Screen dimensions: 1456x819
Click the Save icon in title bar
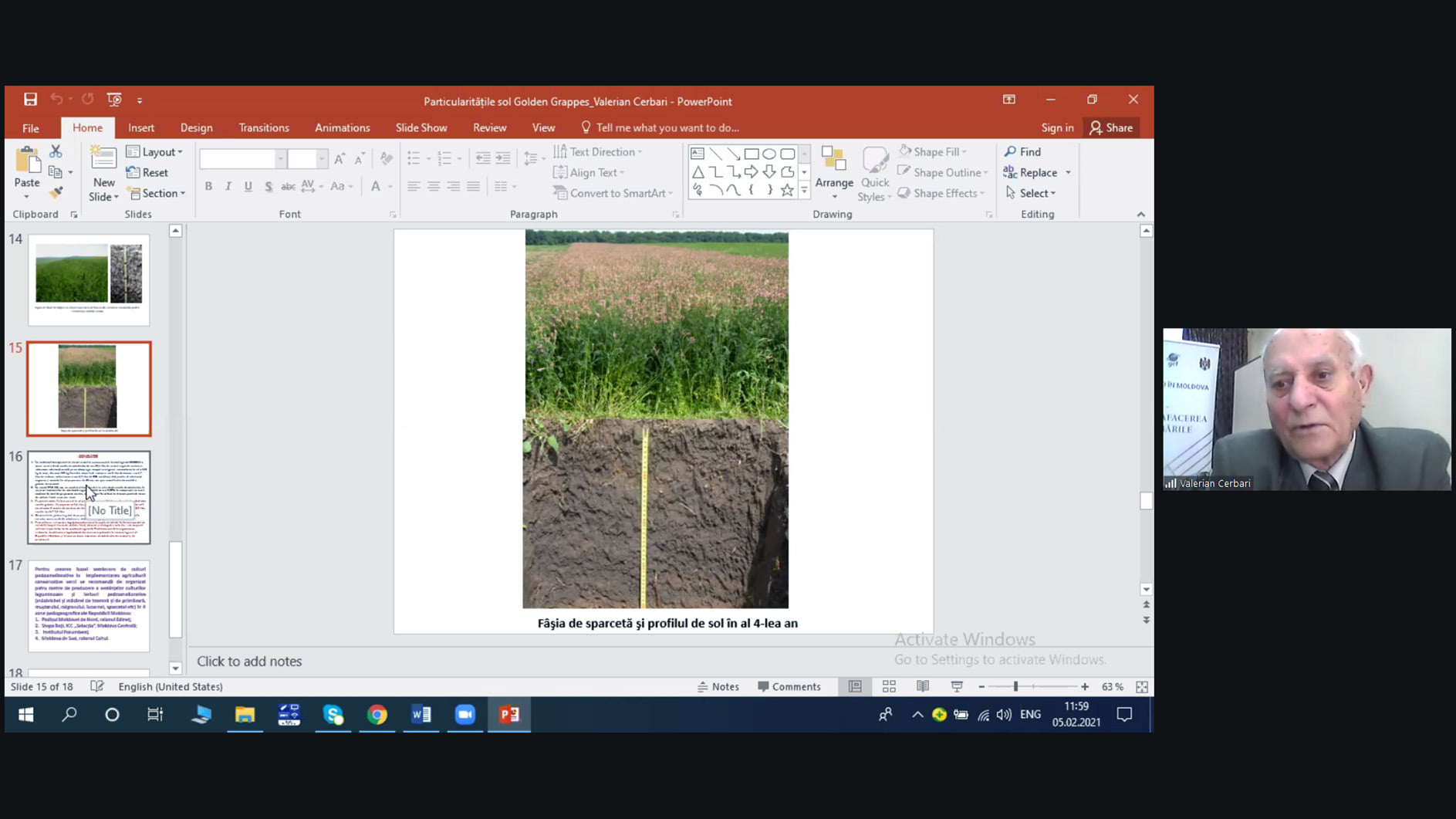pyautogui.click(x=30, y=100)
